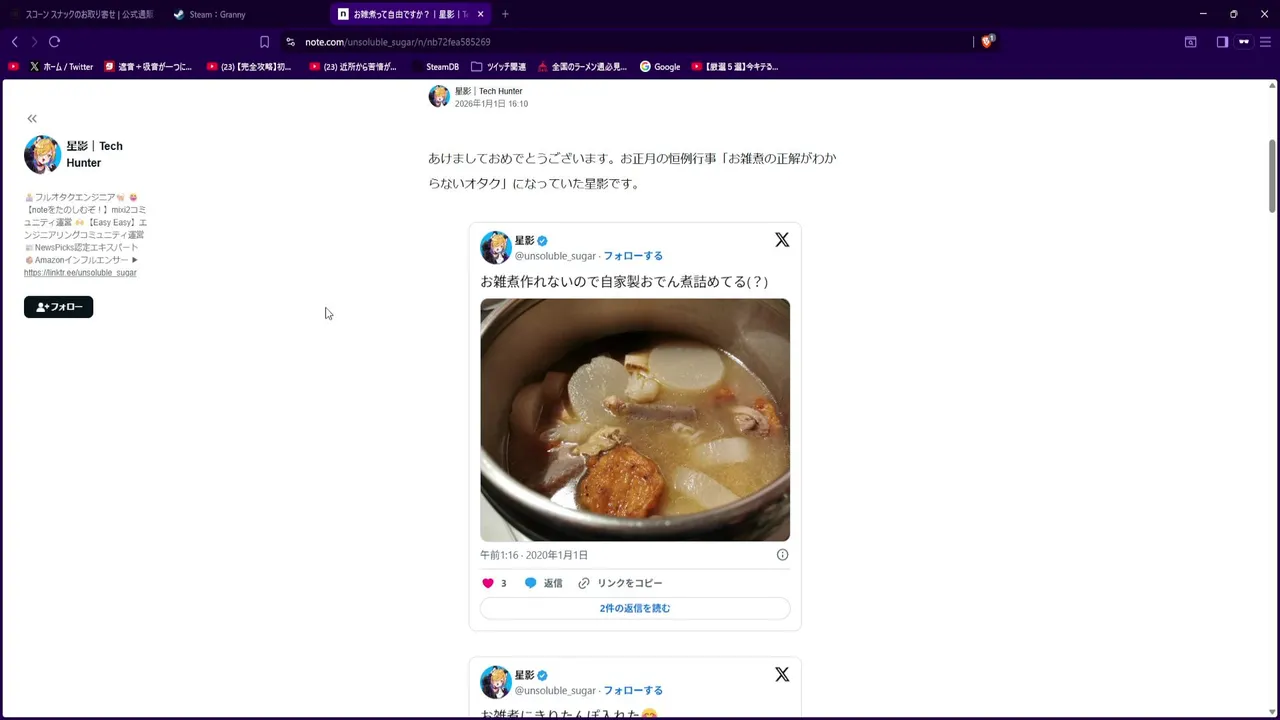
Task: Click the black フォロー button
Action: (58, 307)
